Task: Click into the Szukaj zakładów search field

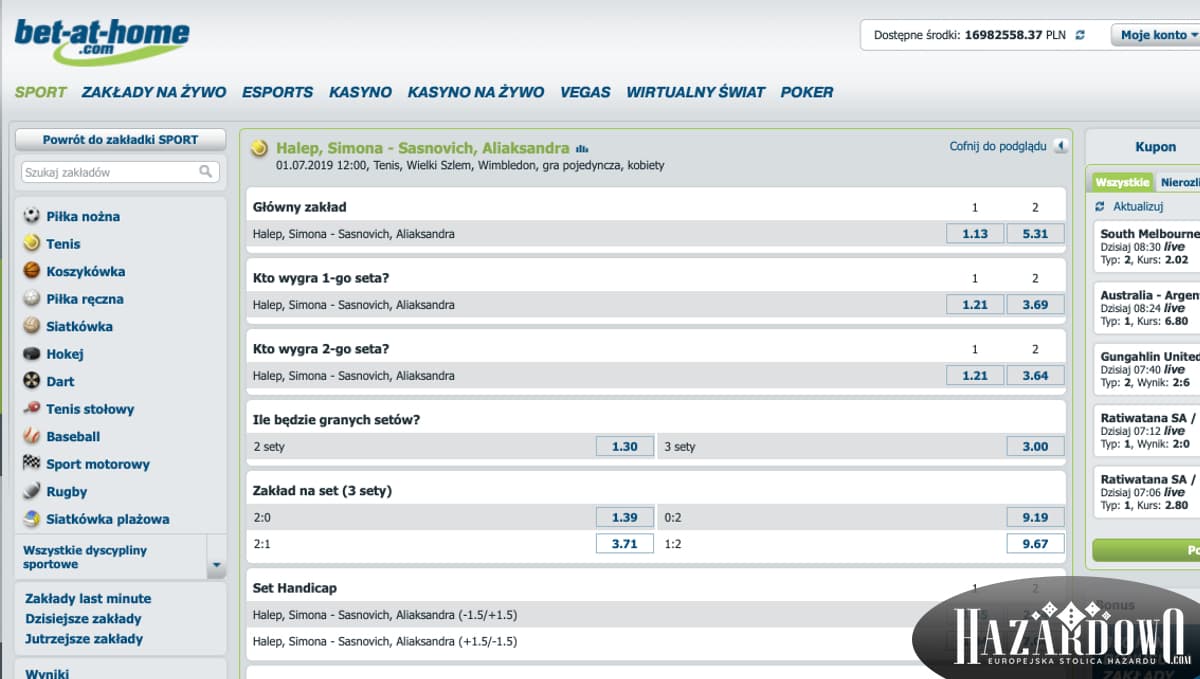Action: point(120,172)
